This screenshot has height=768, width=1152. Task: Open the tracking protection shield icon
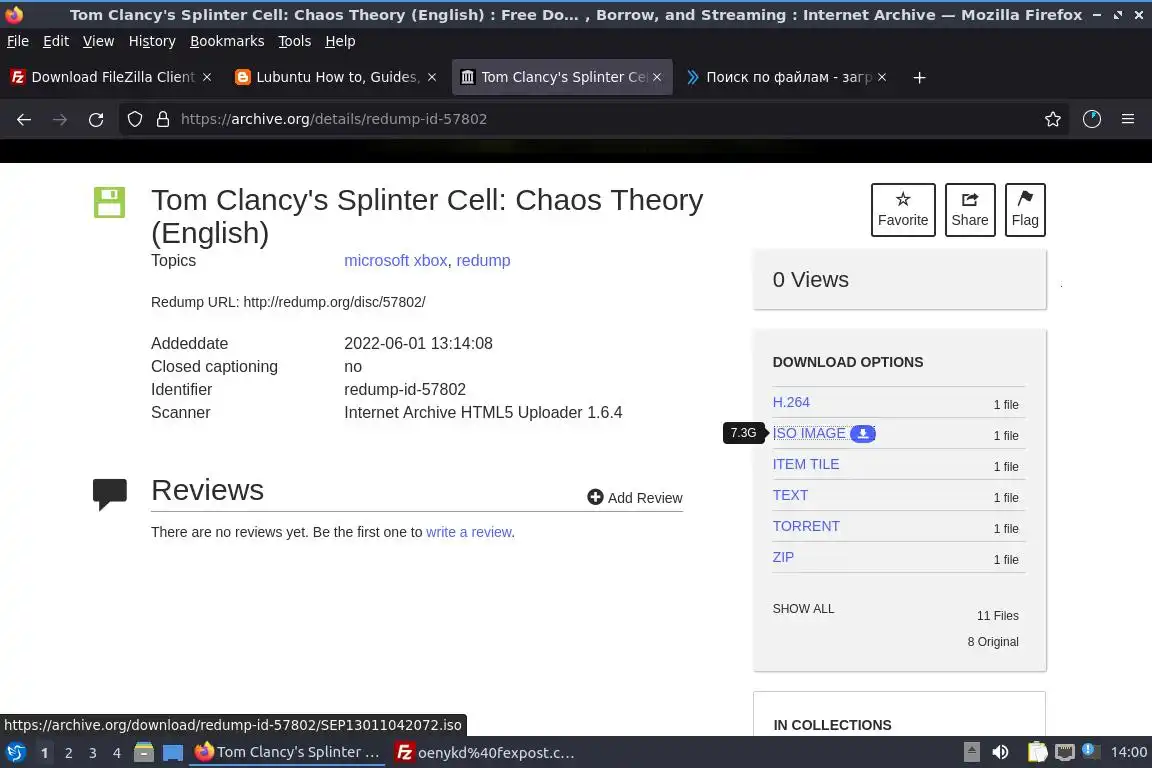[134, 119]
